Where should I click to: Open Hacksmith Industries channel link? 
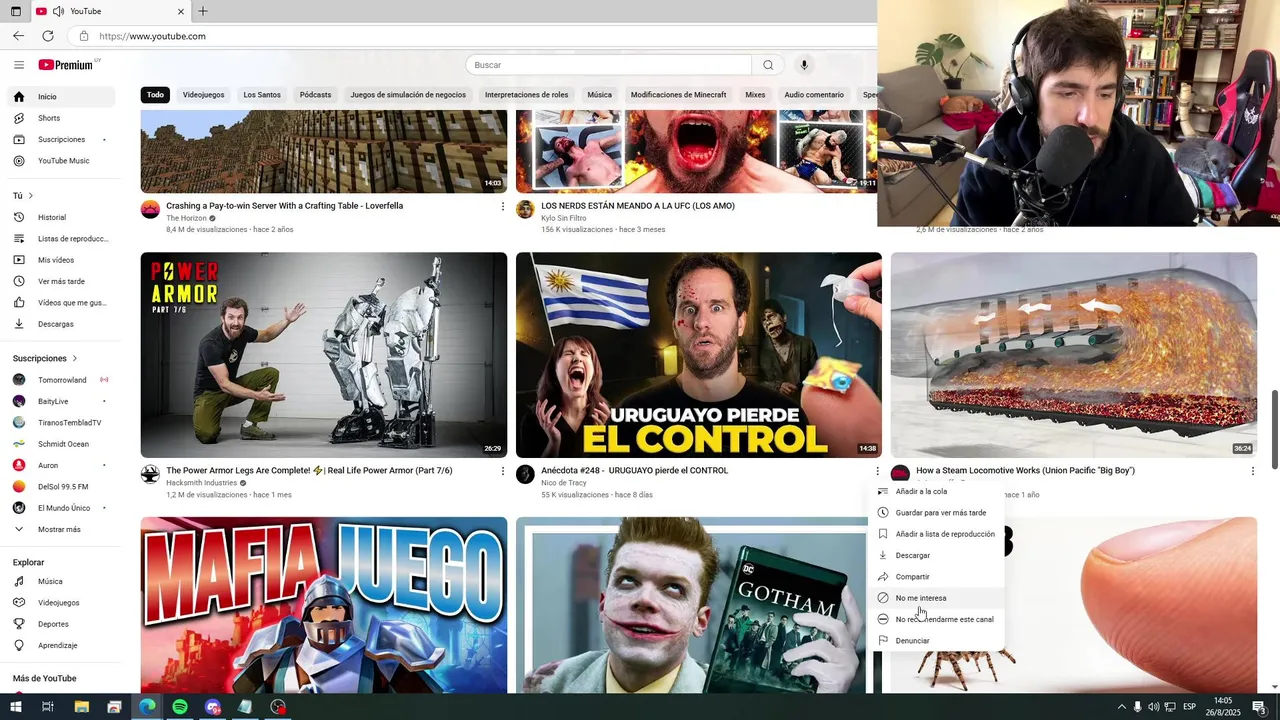202,483
